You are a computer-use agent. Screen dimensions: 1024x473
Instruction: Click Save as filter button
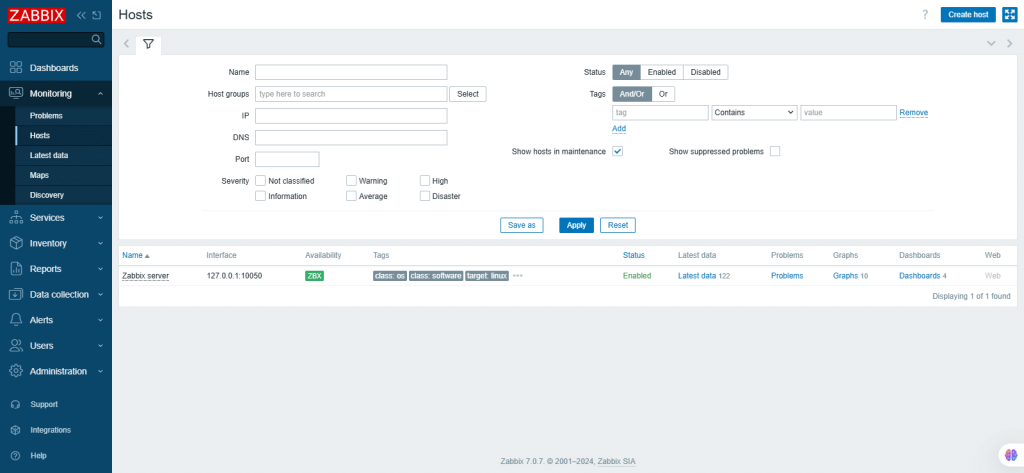point(522,225)
